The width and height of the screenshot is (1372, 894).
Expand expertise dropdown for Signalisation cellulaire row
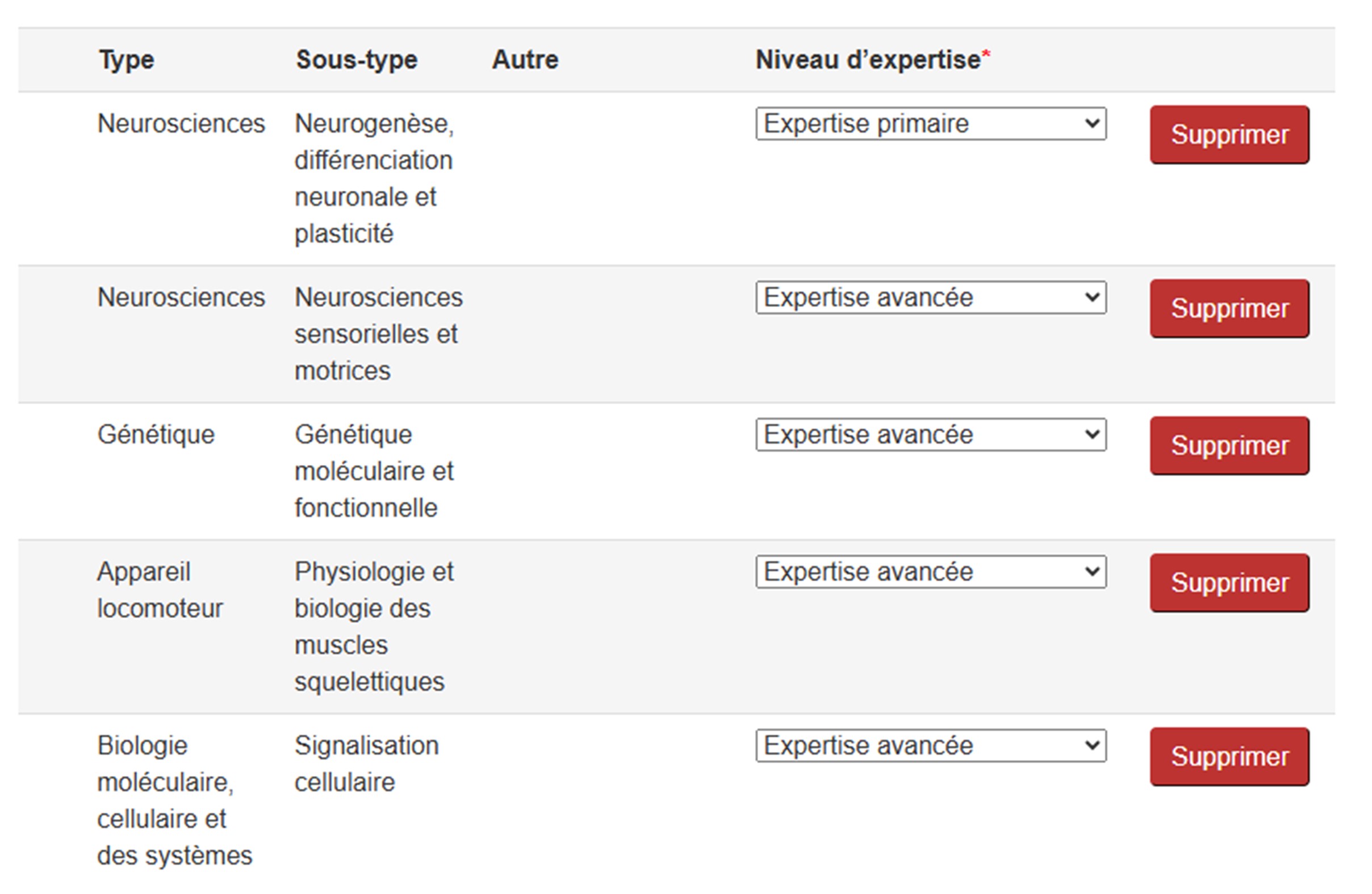[930, 745]
